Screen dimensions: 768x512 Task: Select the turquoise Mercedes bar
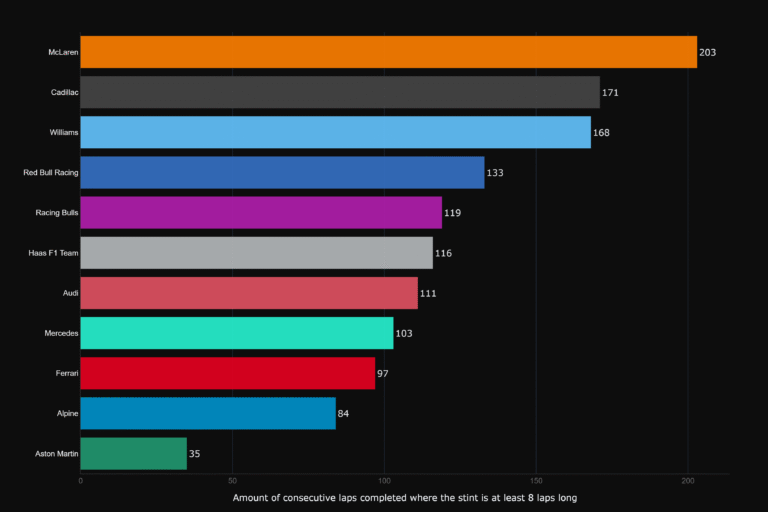pos(237,333)
